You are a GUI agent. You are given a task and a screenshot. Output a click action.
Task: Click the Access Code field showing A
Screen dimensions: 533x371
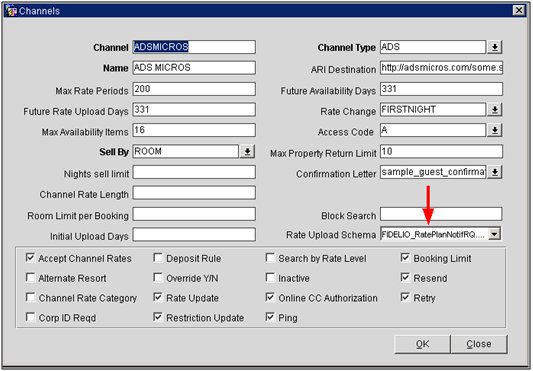(433, 130)
